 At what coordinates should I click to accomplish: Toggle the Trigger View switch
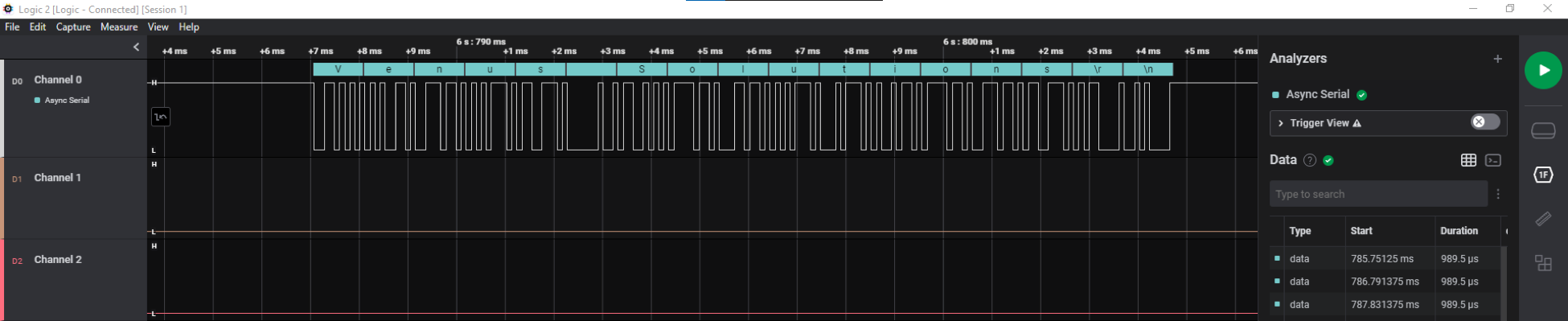pyautogui.click(x=1485, y=121)
